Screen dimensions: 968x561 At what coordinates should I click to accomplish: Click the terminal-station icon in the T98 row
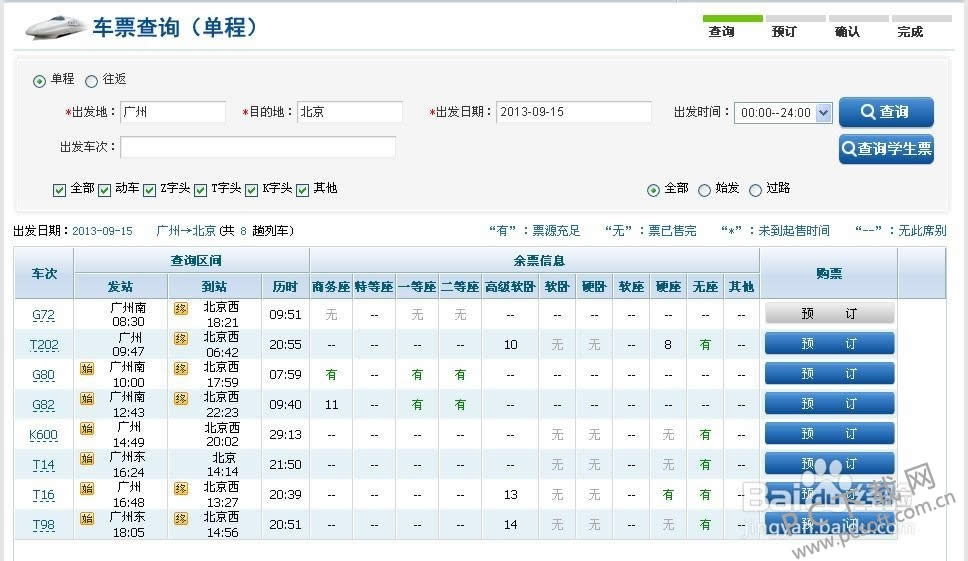[181, 518]
